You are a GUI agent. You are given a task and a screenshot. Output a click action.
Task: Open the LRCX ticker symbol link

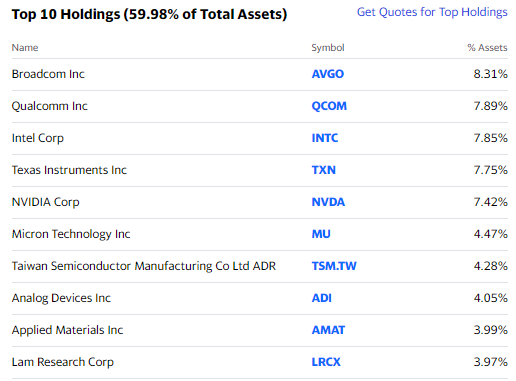coord(326,362)
